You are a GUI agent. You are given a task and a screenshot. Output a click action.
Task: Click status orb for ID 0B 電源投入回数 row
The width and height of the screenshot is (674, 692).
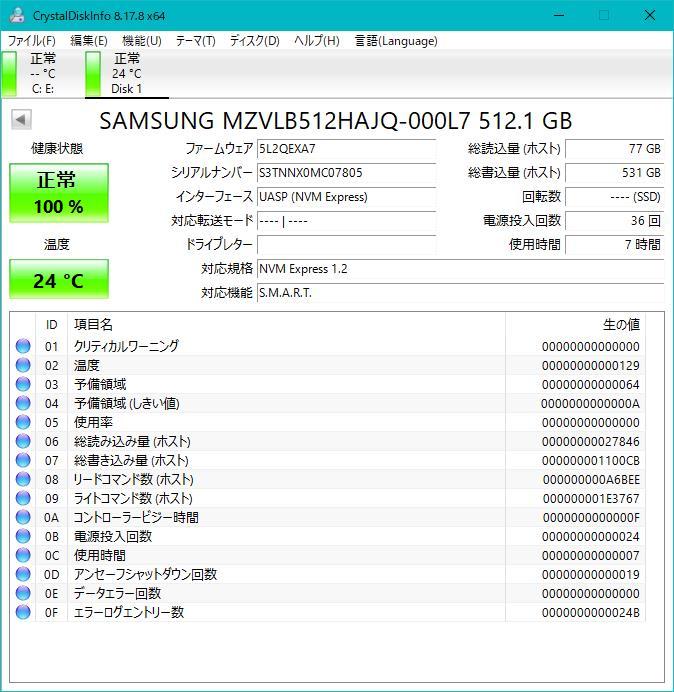23,536
